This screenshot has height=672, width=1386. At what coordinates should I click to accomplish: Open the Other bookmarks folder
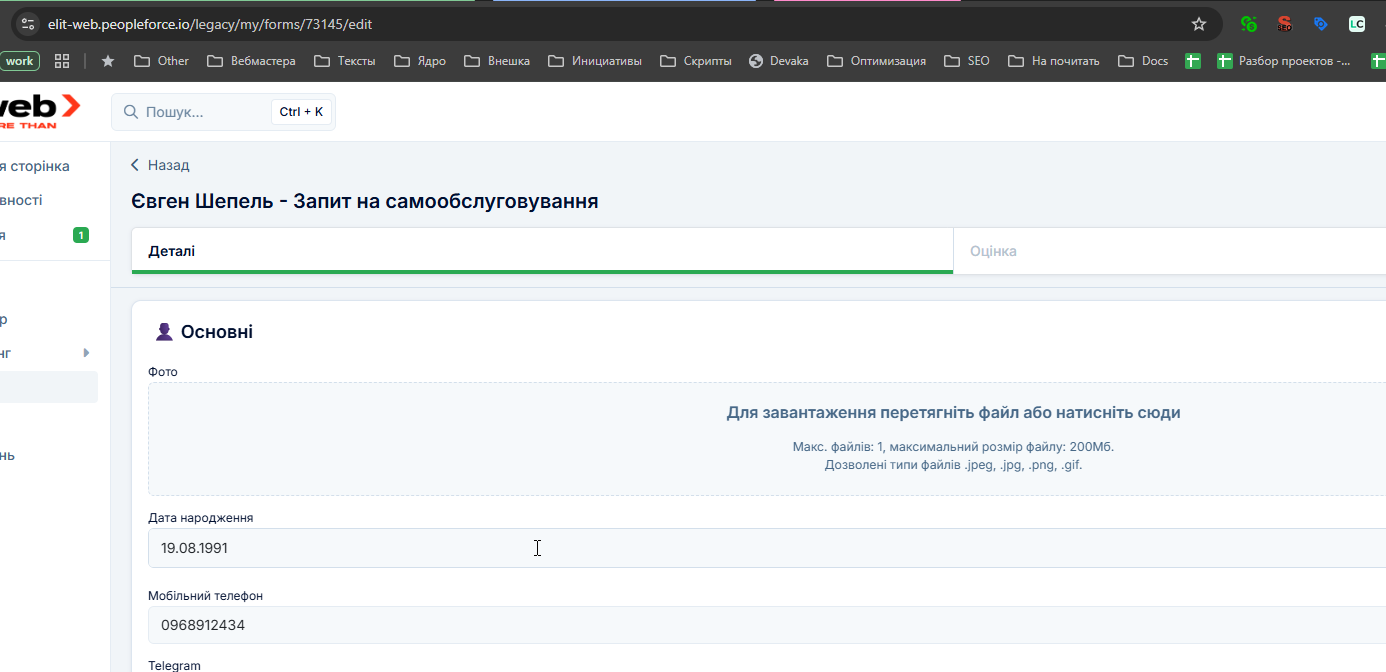161,61
